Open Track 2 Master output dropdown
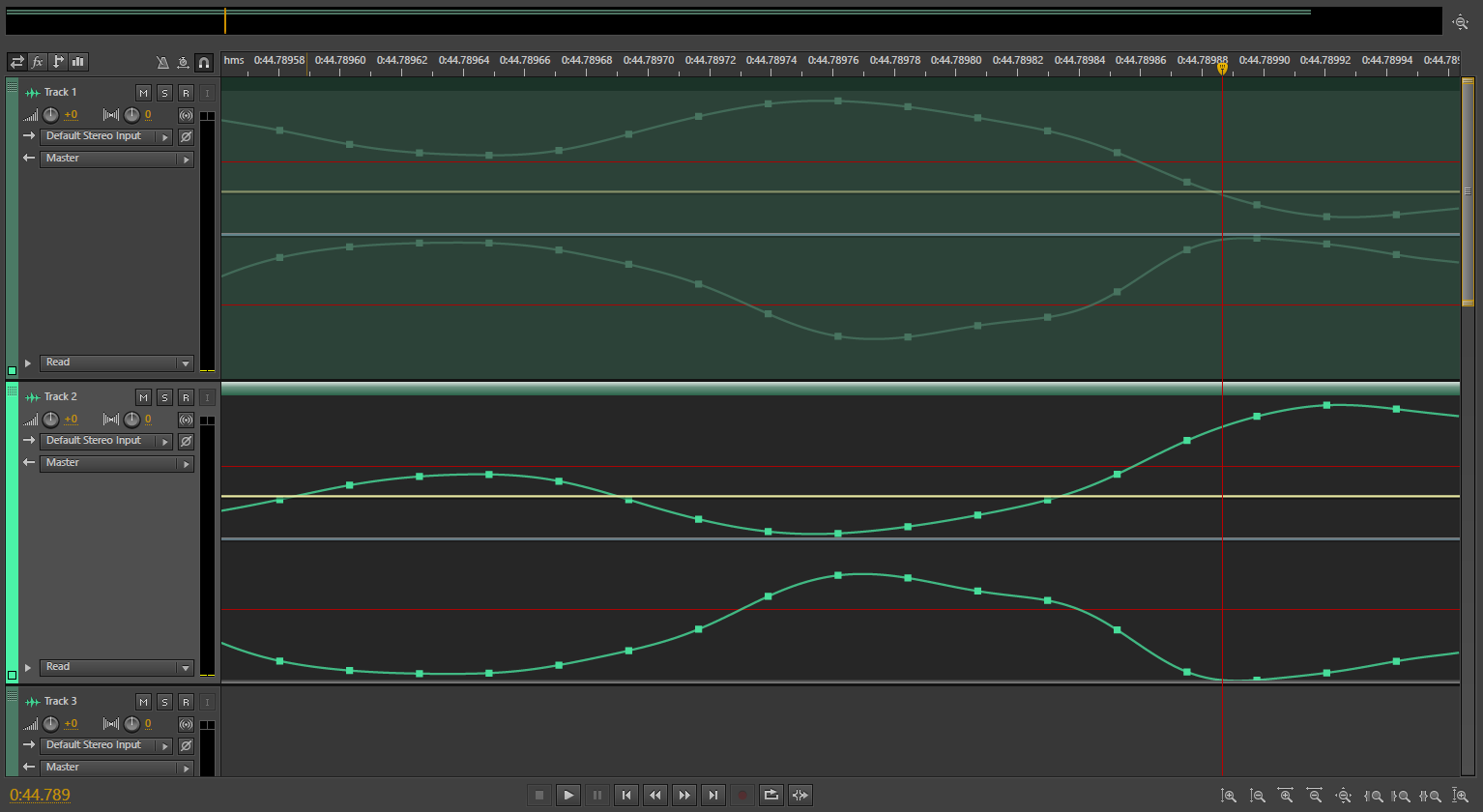 (117, 463)
